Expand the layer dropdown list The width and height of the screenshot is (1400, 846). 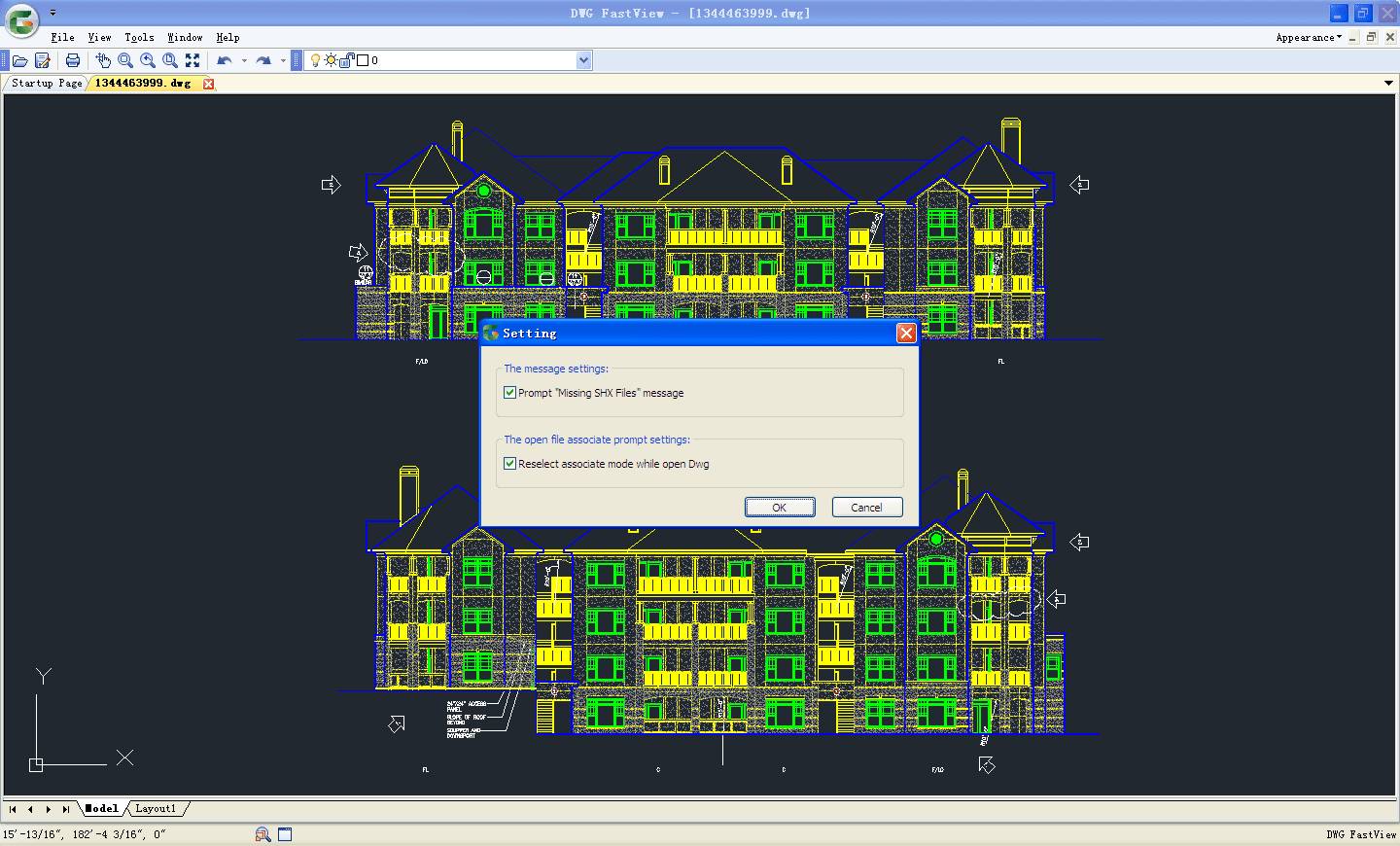(583, 60)
